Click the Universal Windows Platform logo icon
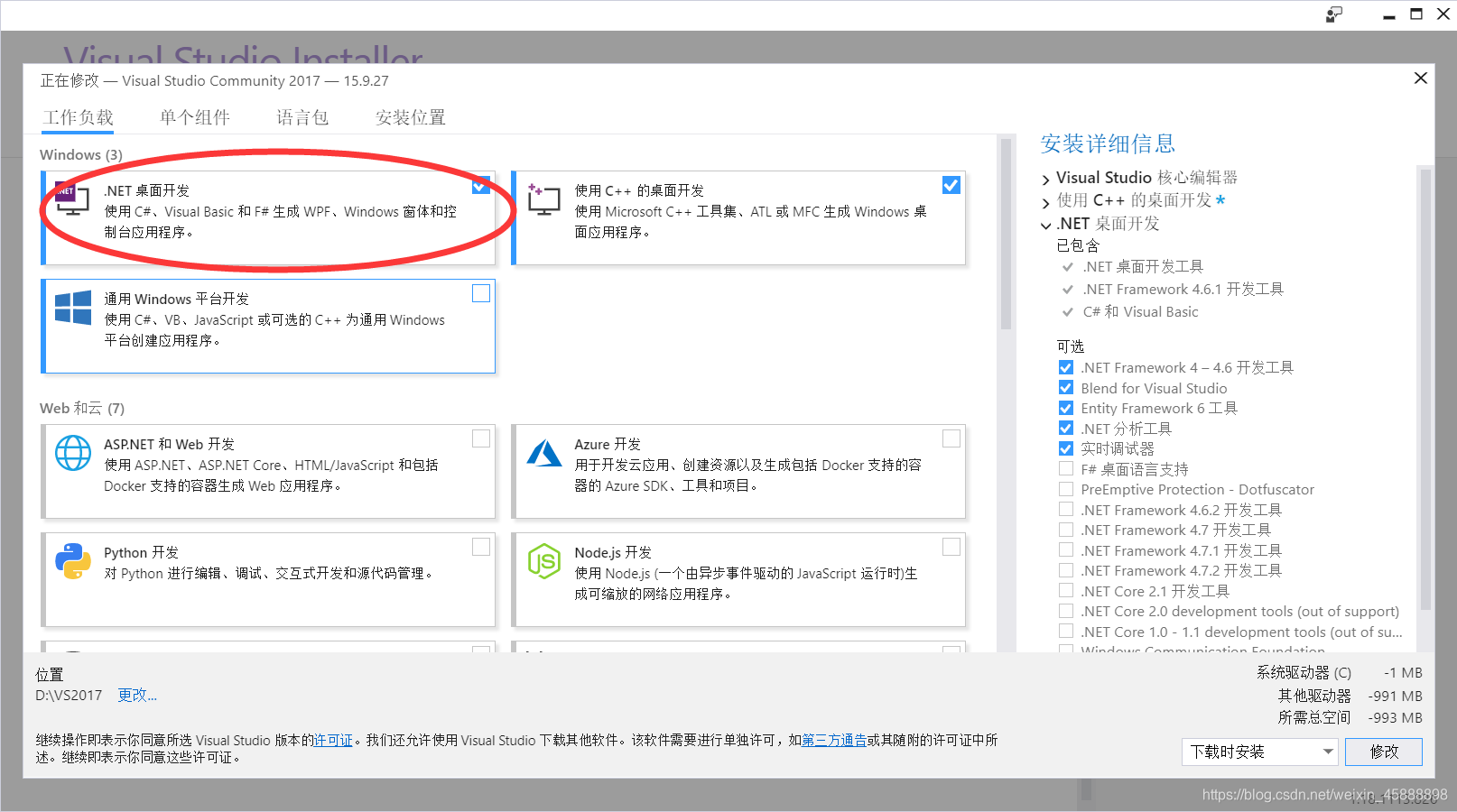The height and width of the screenshot is (812, 1457). (x=73, y=308)
